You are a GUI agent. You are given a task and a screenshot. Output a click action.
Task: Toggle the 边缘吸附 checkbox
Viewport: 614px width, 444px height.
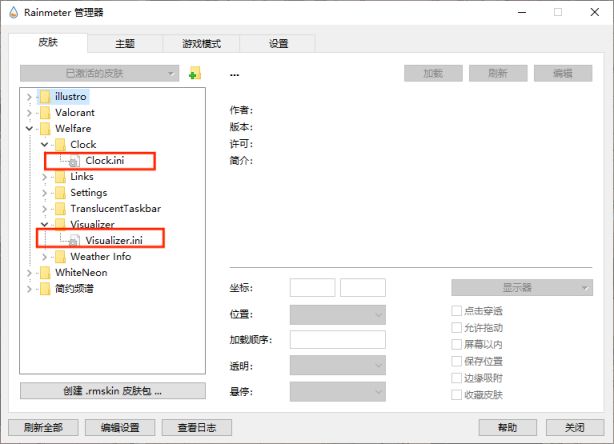coord(456,378)
